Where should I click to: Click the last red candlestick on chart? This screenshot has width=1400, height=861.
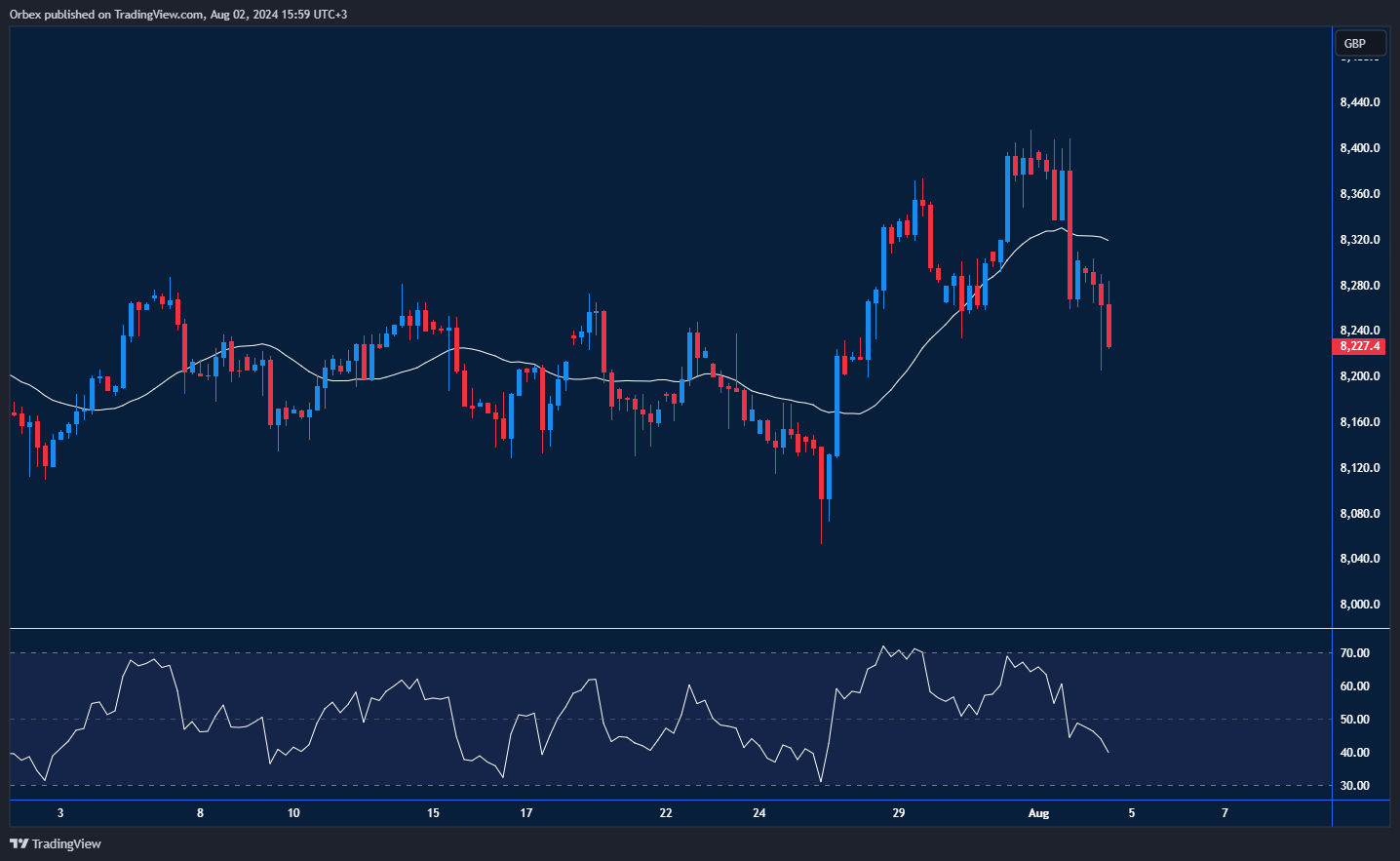coord(1108,326)
